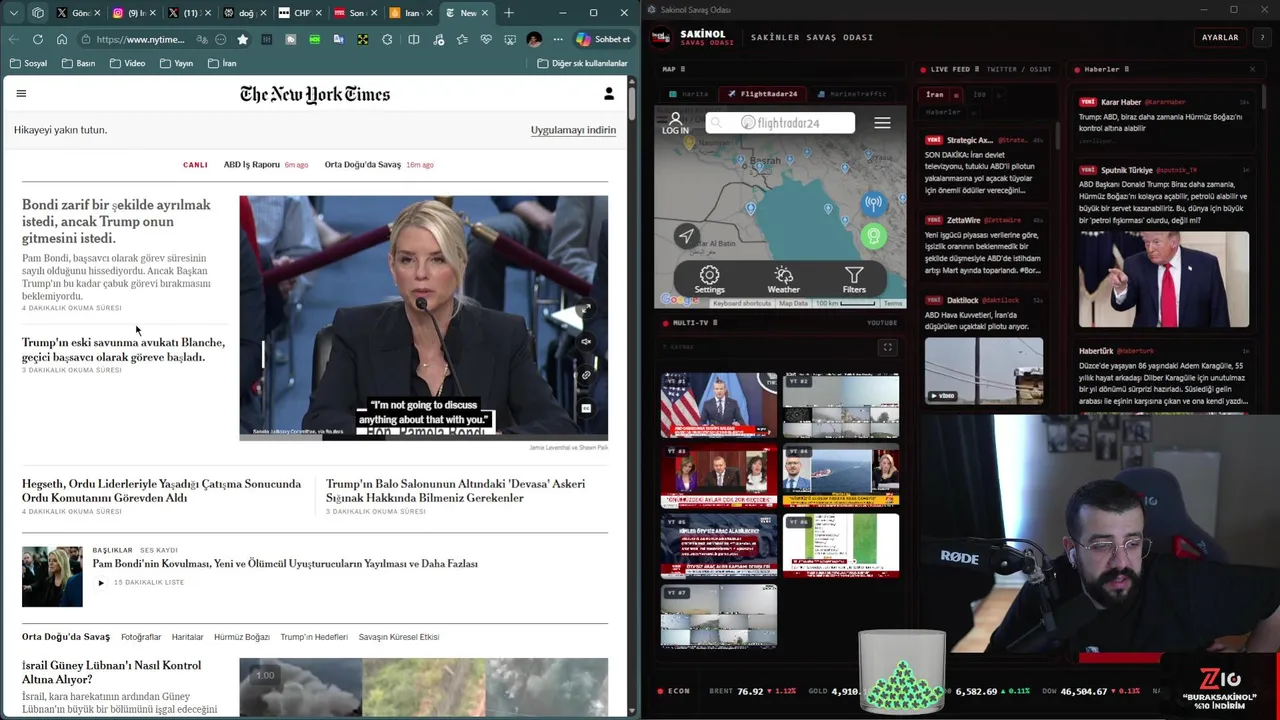The image size is (1280, 720).
Task: Open the Yayın bookmarks folder
Action: pyautogui.click(x=176, y=63)
